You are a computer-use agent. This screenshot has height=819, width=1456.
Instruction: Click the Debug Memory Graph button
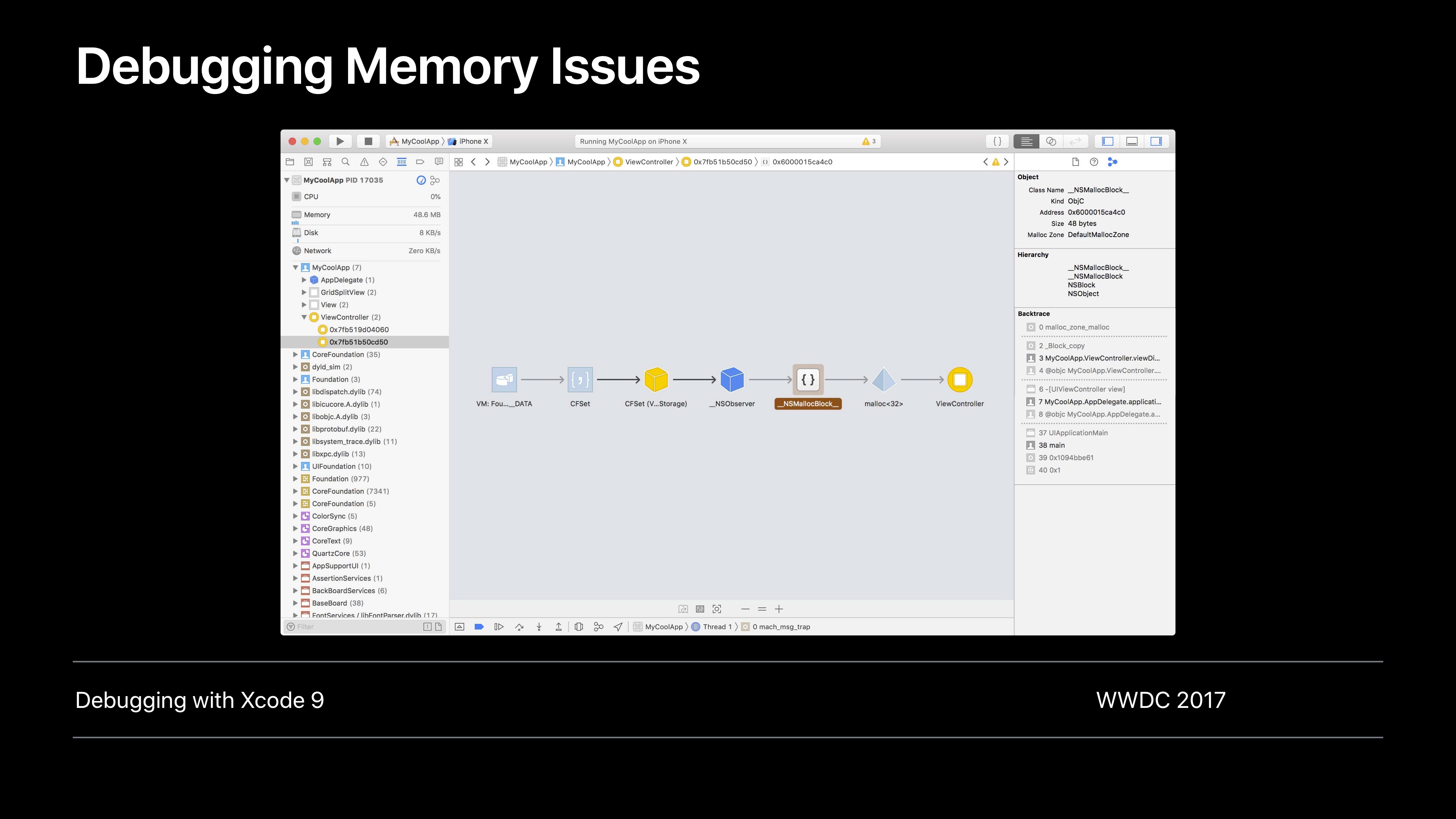[x=598, y=627]
